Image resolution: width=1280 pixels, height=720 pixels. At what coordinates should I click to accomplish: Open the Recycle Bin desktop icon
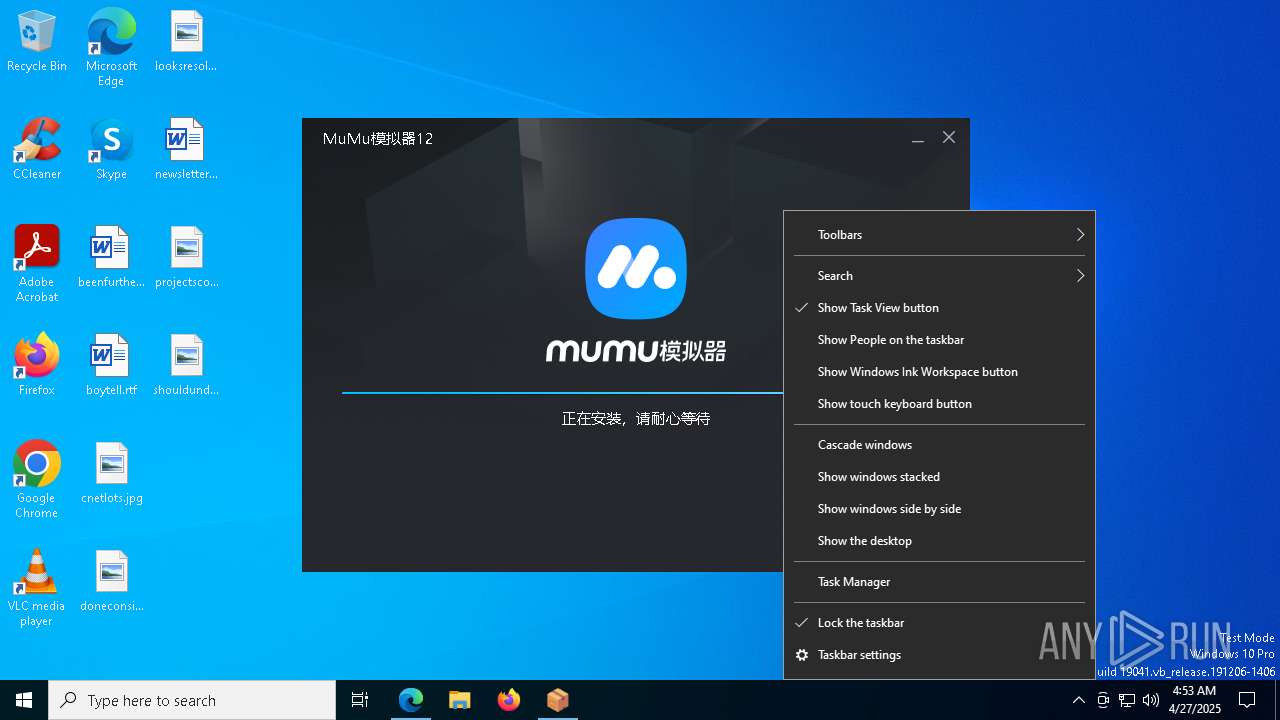37,41
